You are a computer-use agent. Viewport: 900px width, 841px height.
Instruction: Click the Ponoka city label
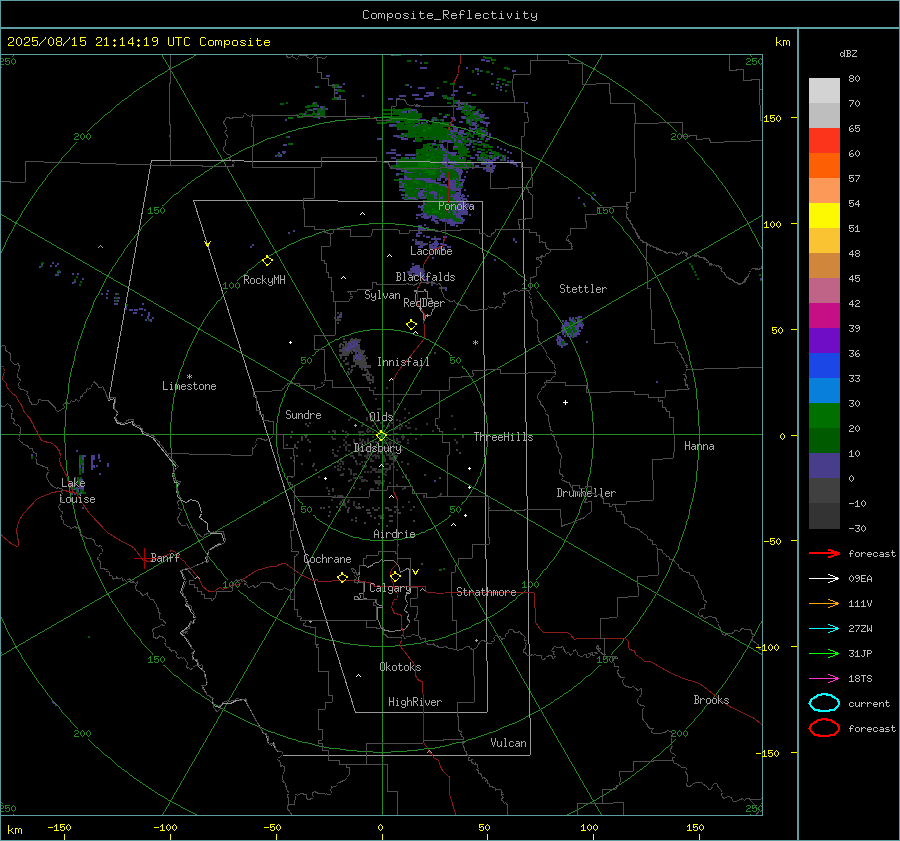pyautogui.click(x=456, y=206)
